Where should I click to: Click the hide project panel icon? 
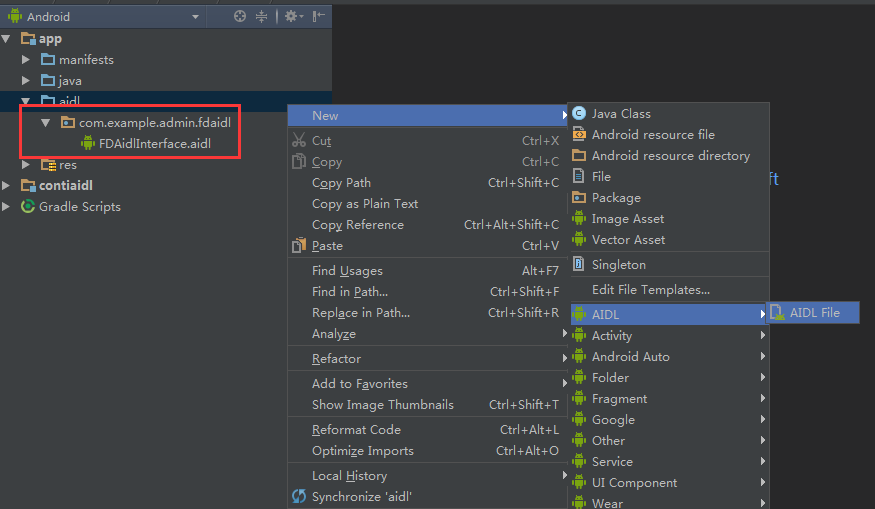click(318, 16)
